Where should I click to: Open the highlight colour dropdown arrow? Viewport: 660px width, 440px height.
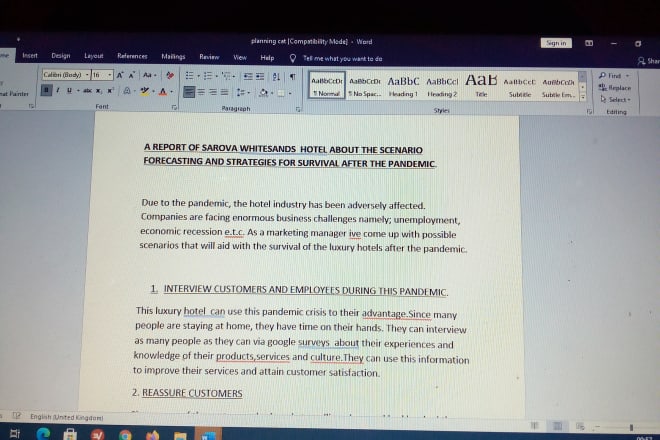pyautogui.click(x=154, y=91)
